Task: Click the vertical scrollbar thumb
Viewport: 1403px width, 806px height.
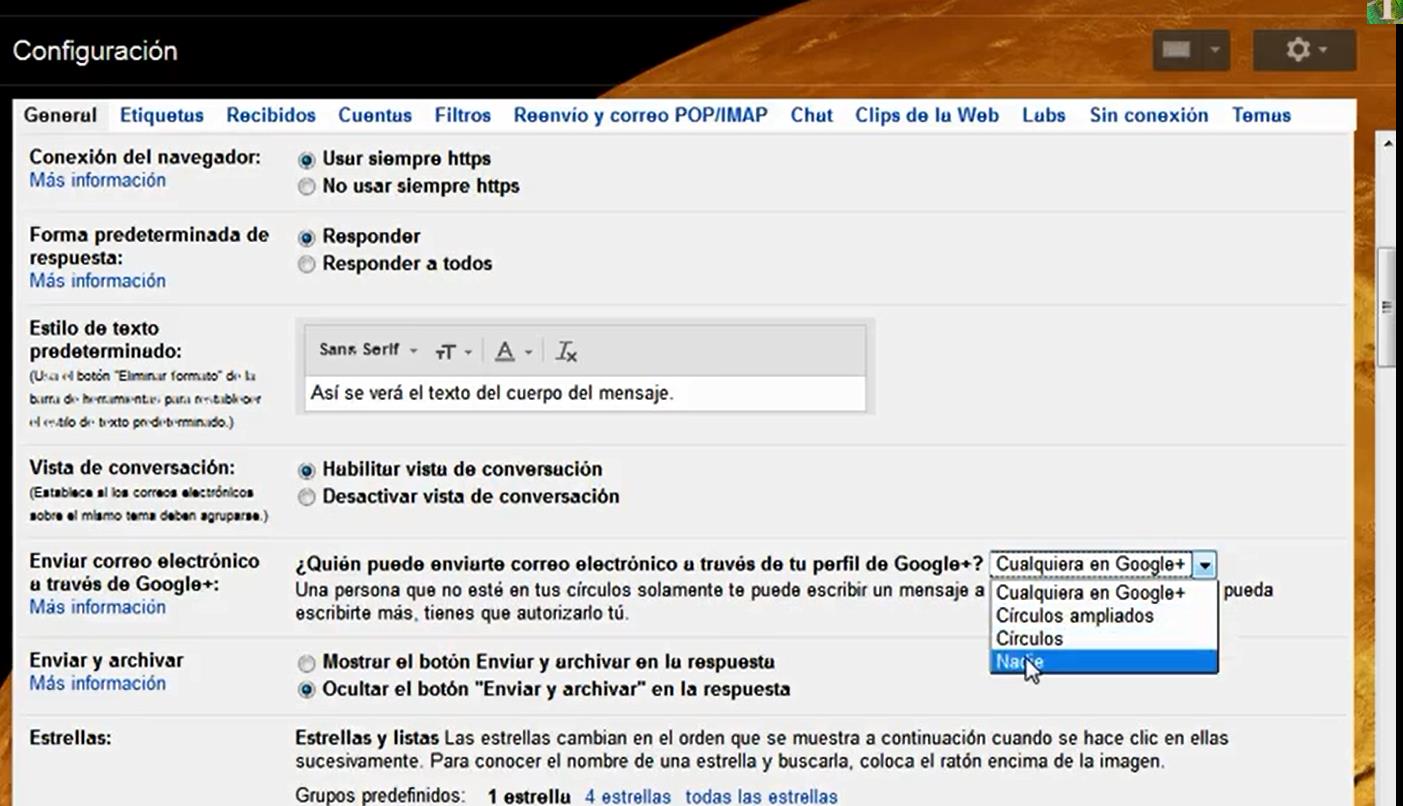Action: pyautogui.click(x=1388, y=308)
